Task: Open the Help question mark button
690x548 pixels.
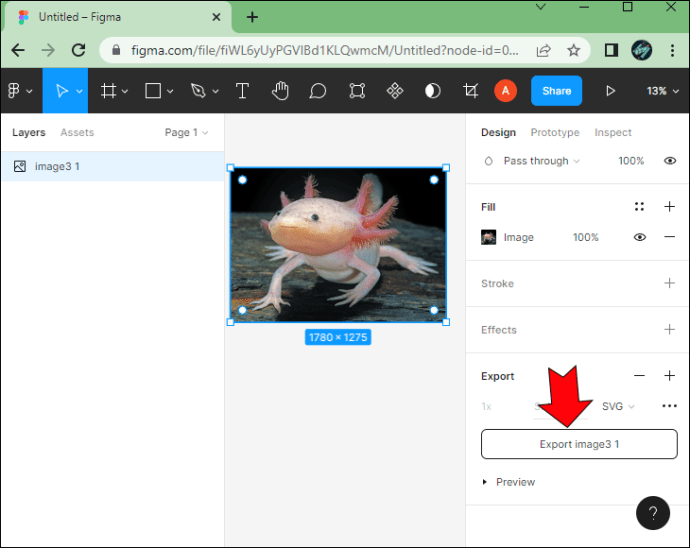Action: pyautogui.click(x=653, y=513)
